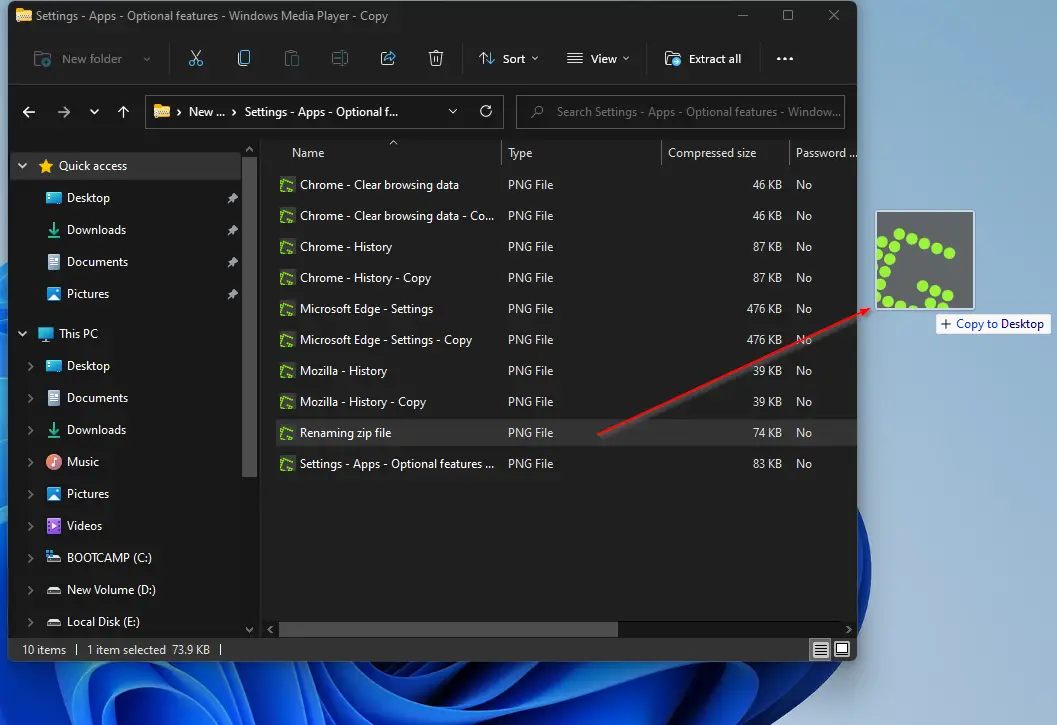Open recent locations dropdown arrow
Image resolution: width=1057 pixels, height=725 pixels.
click(x=94, y=112)
